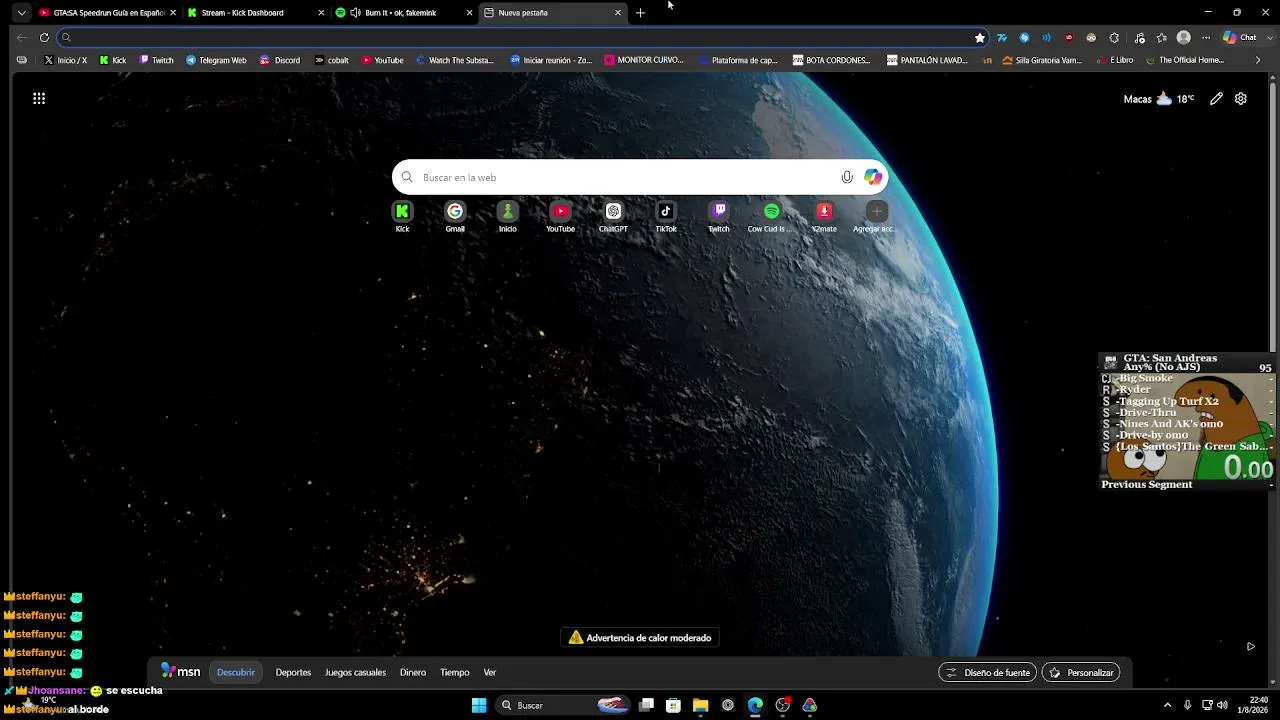Open the Ver feed tab

click(490, 672)
